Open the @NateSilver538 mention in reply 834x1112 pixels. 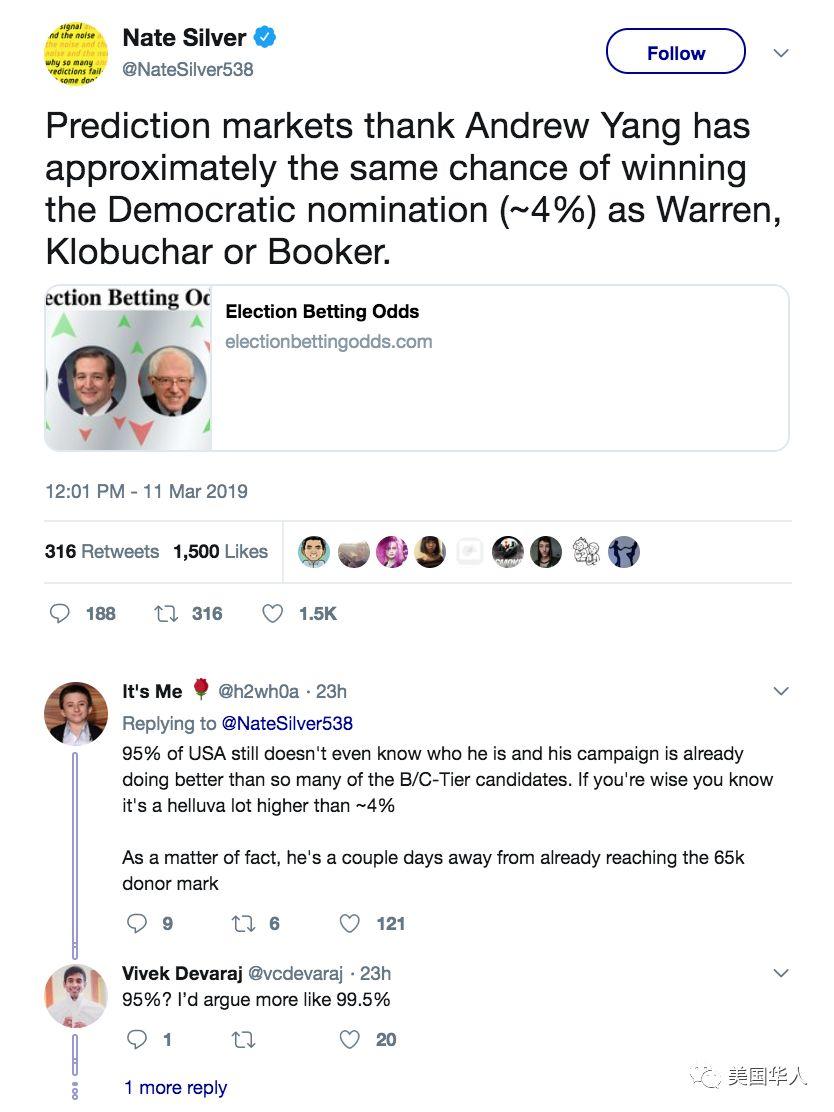pos(286,723)
